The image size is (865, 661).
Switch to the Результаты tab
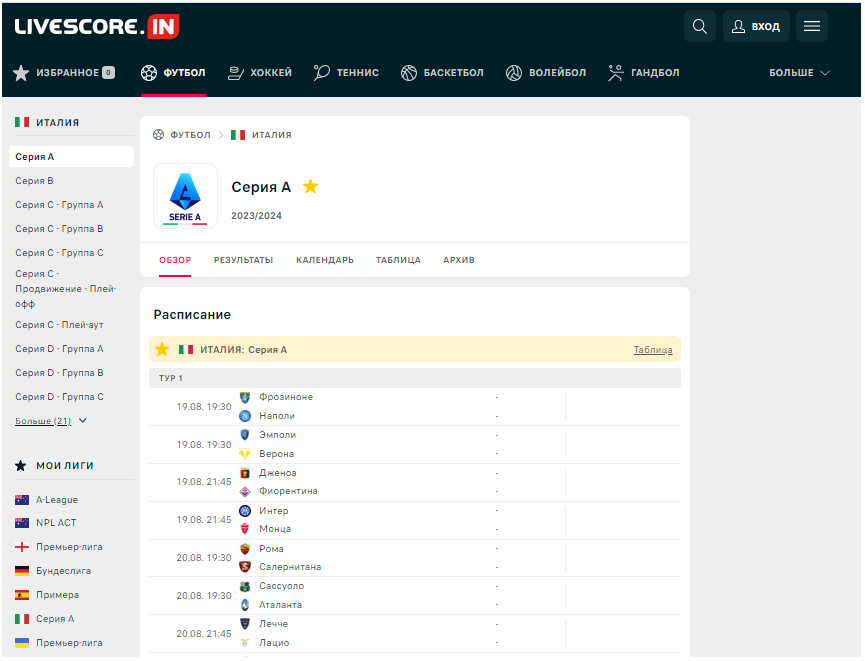(243, 260)
